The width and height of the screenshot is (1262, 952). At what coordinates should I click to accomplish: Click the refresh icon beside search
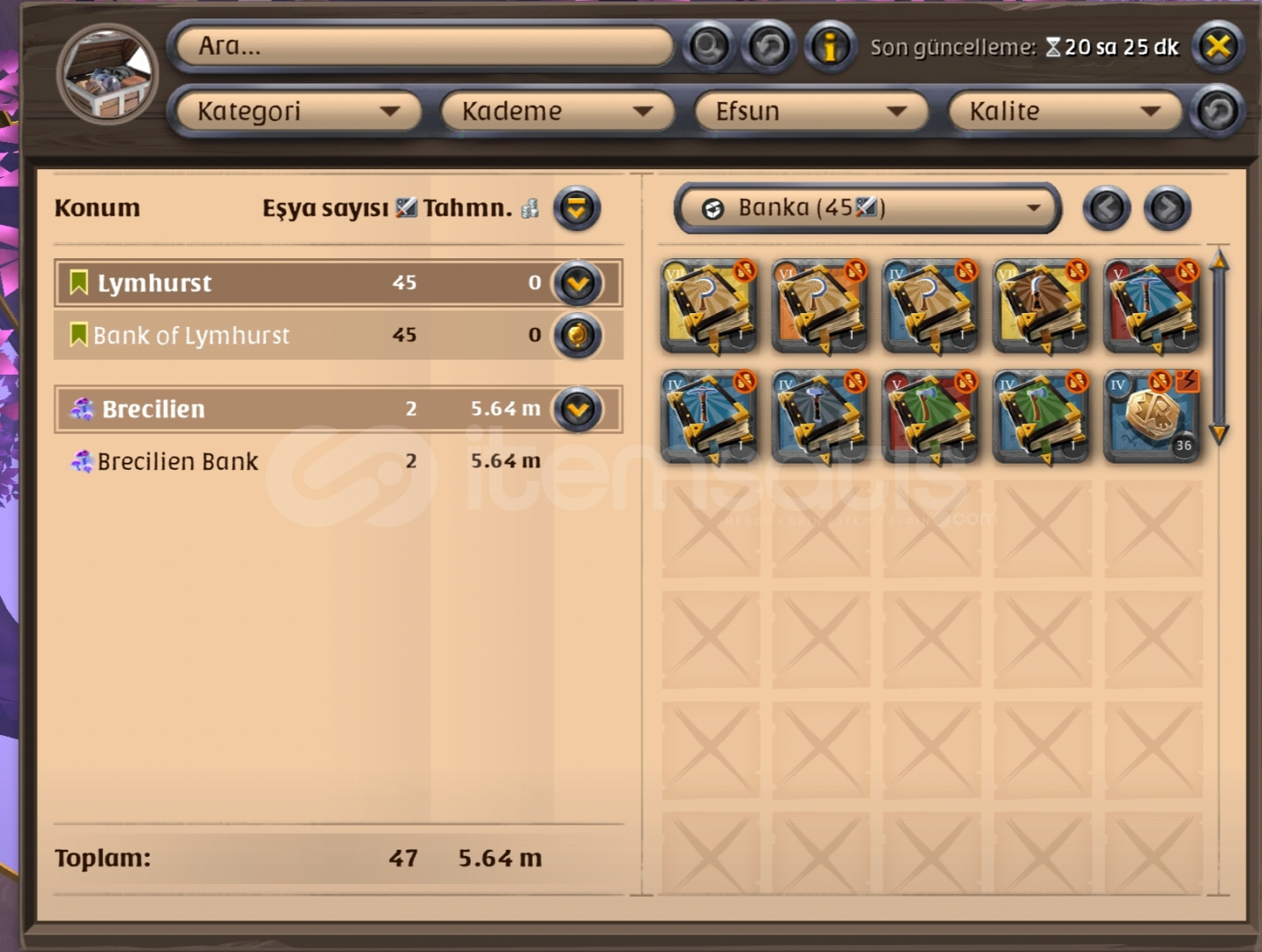click(x=769, y=46)
